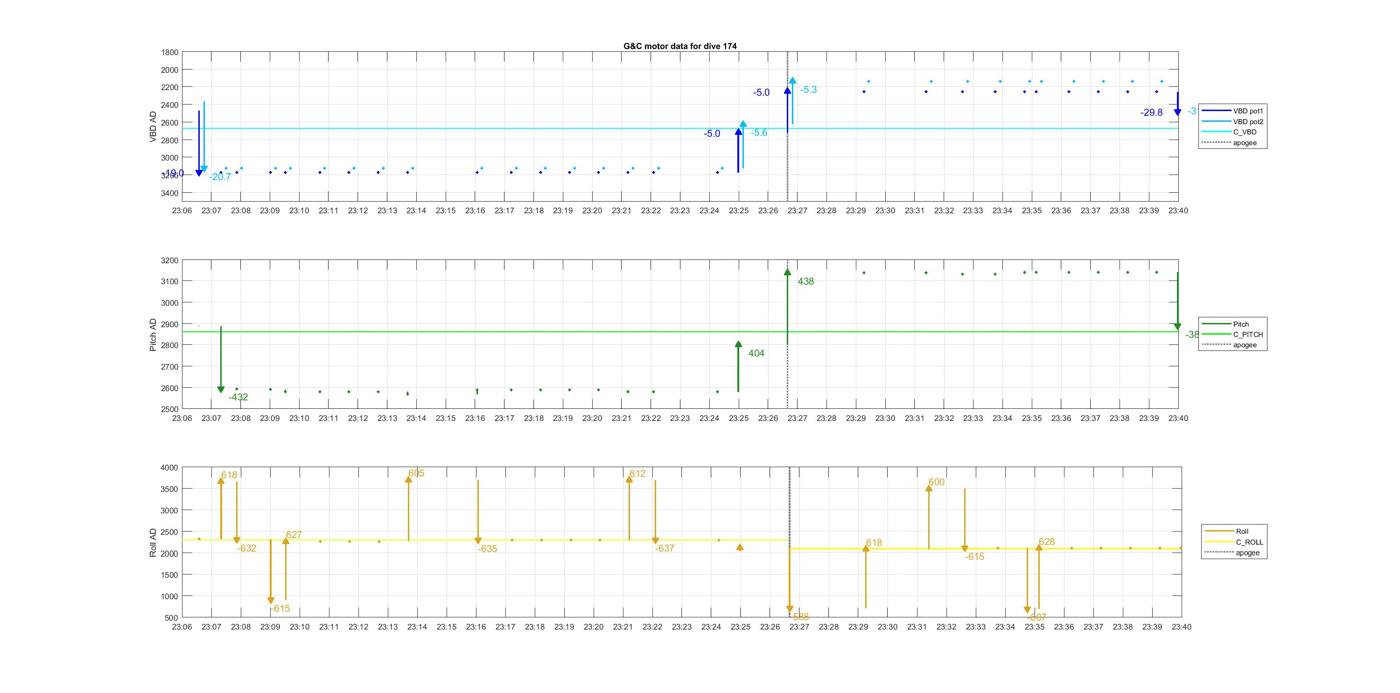Click the "Pitch AD" y-axis label
Screen dimensions: 1400x693
(x=153, y=335)
